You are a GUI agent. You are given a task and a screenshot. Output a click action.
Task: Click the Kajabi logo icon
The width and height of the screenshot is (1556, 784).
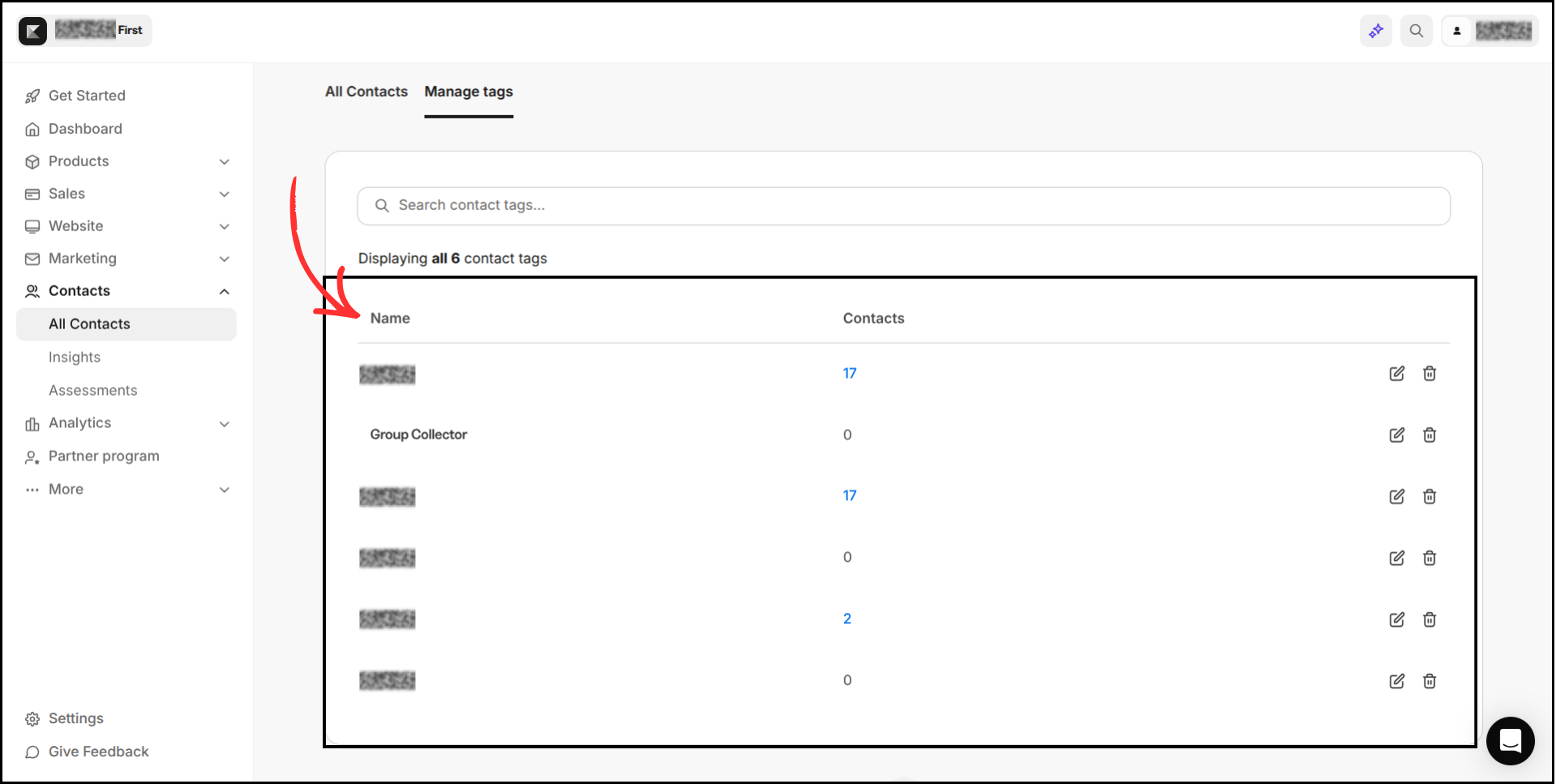(x=32, y=30)
